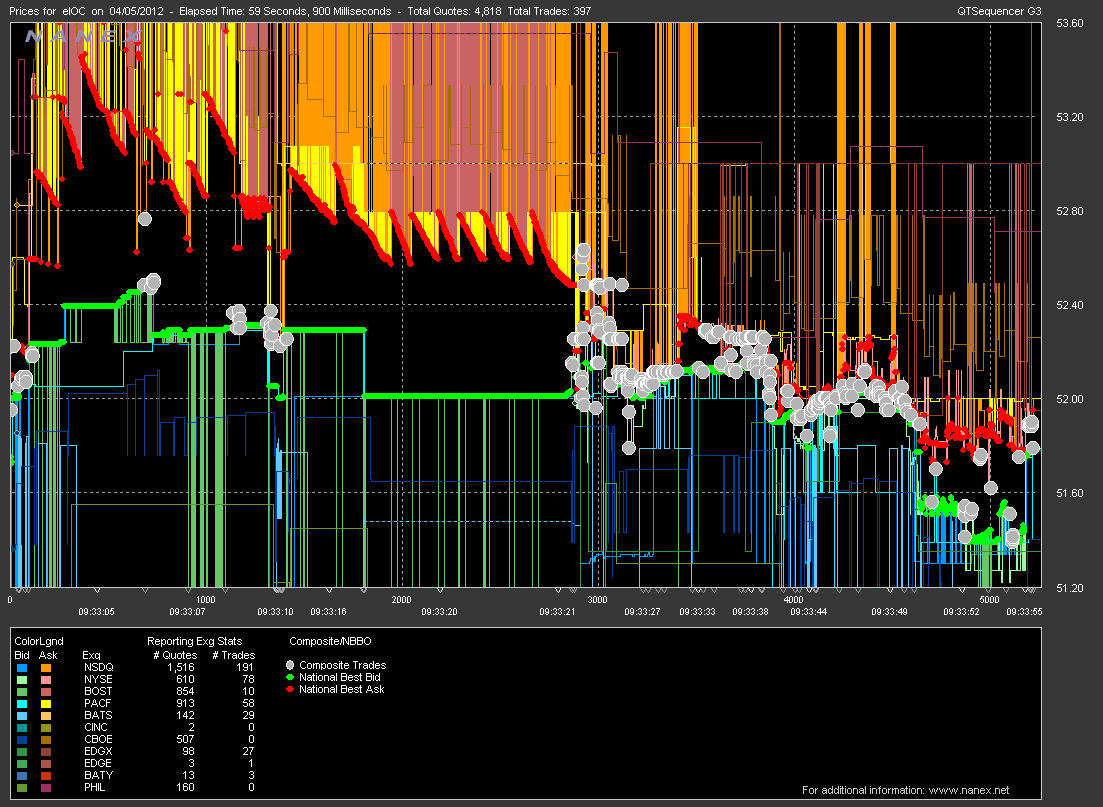Click the EDGX exchange label
Viewport: 1103px width, 807px height.
[97, 750]
